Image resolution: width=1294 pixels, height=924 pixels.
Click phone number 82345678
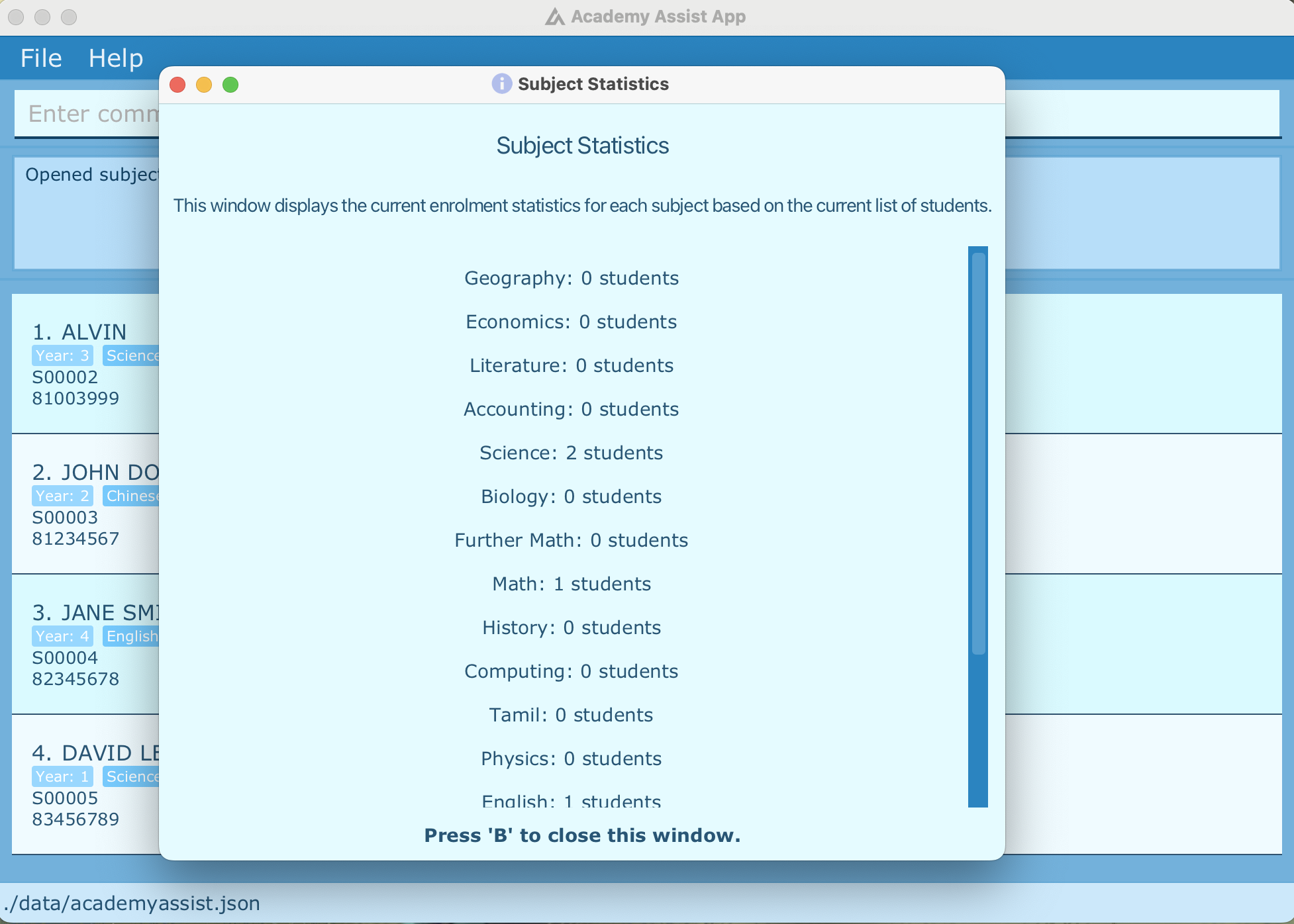tap(75, 679)
